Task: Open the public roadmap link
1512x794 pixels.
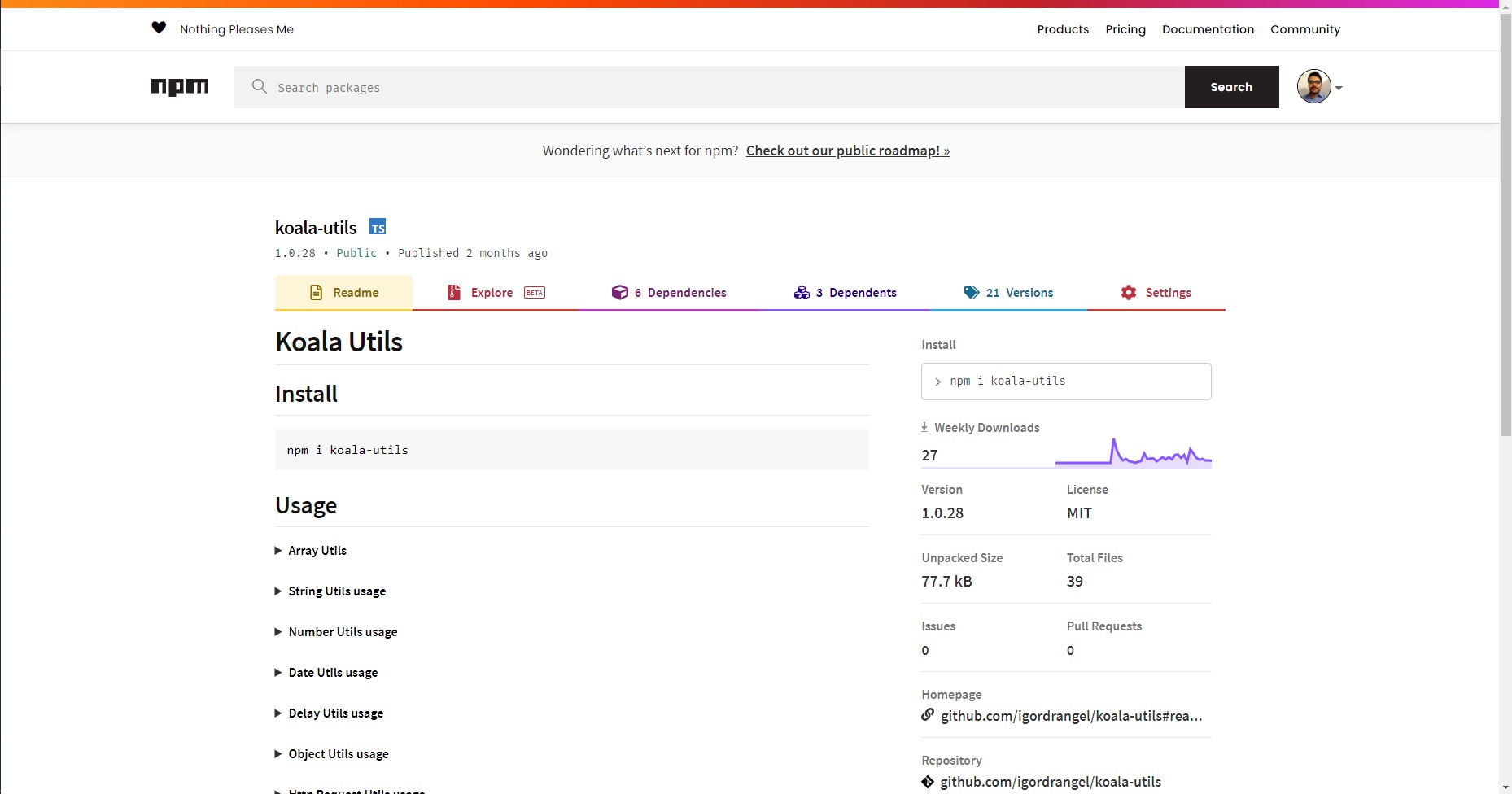Action: [x=848, y=151]
